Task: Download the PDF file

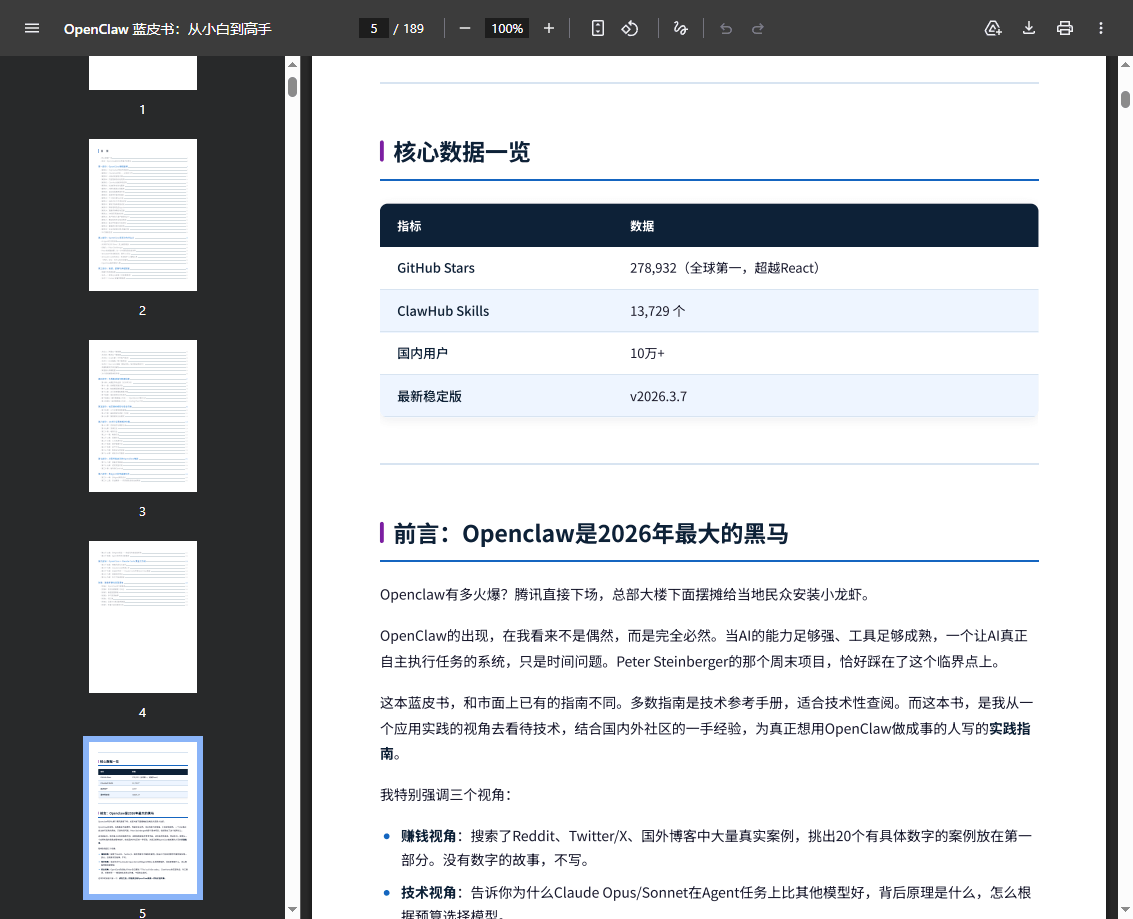Action: coord(1029,28)
